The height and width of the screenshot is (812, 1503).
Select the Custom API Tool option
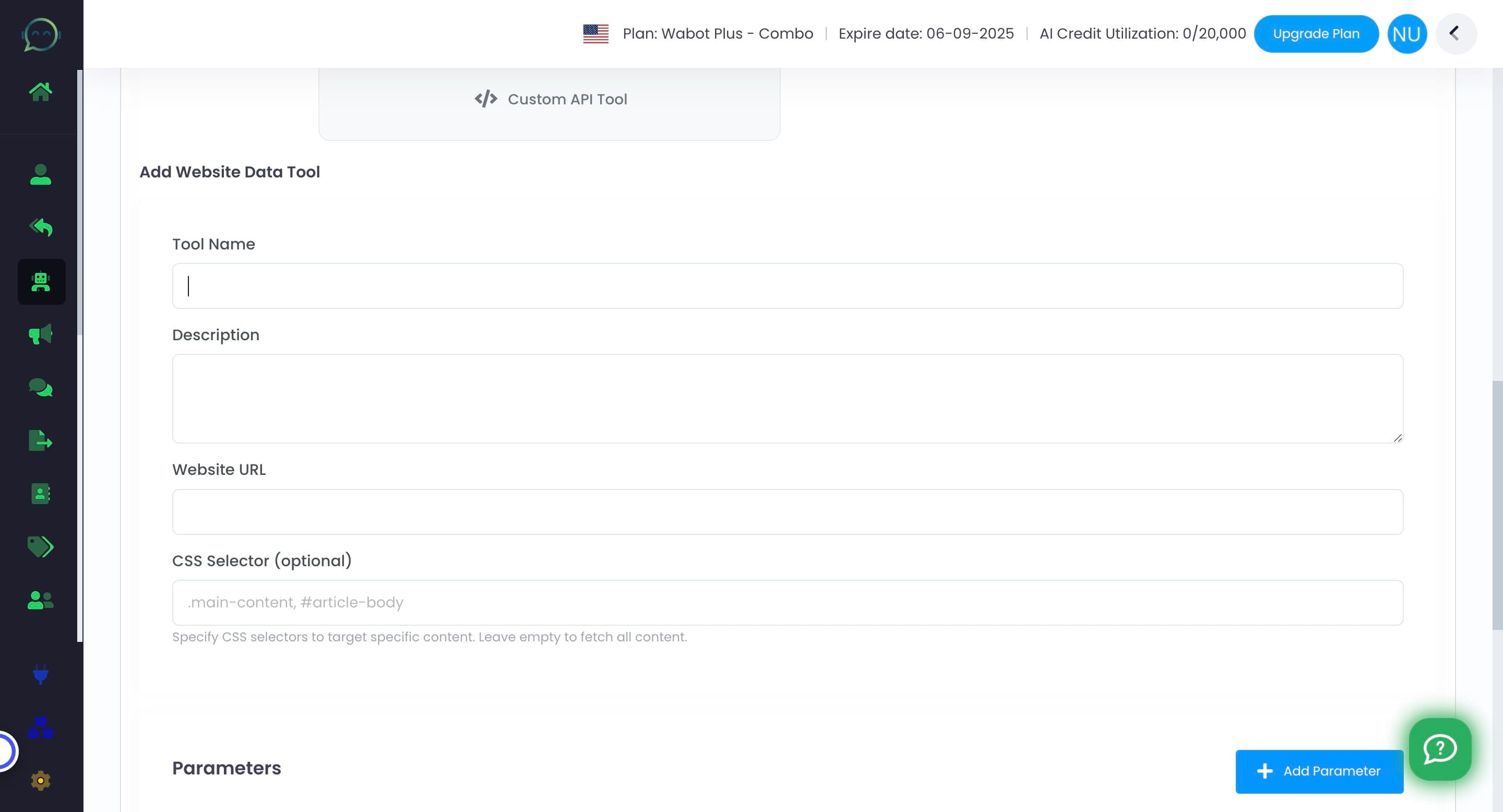pos(550,100)
